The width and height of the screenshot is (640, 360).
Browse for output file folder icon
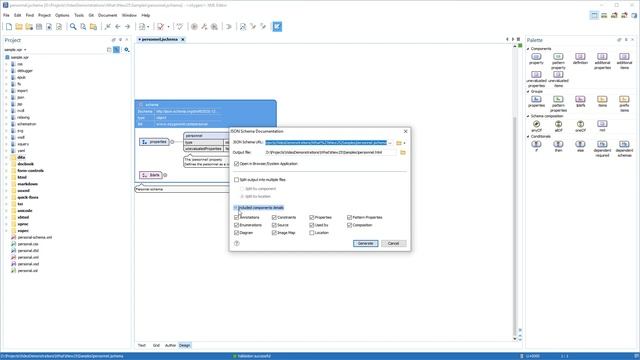coord(403,152)
